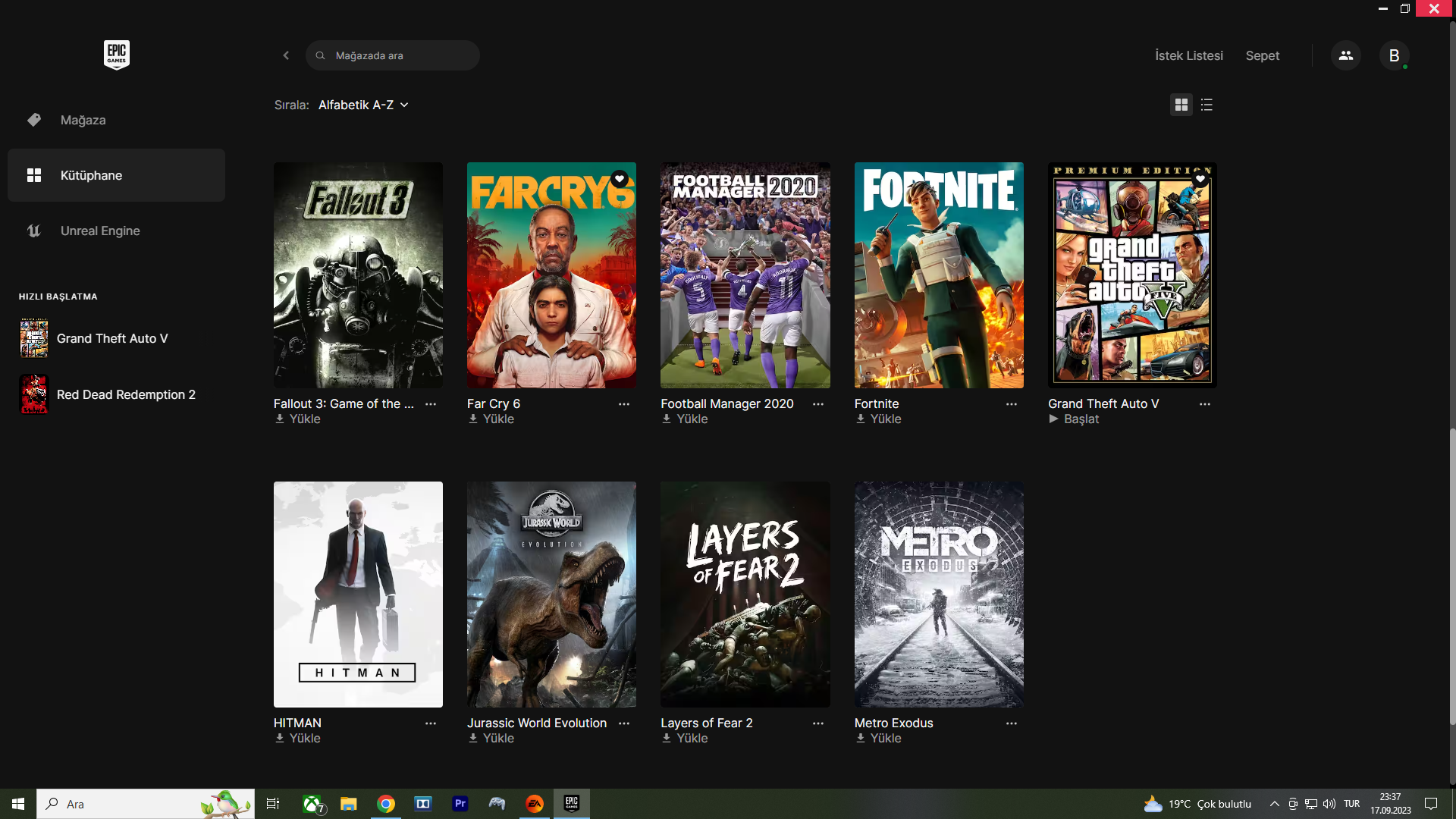Click the library vertical scrollbar

click(1452, 576)
